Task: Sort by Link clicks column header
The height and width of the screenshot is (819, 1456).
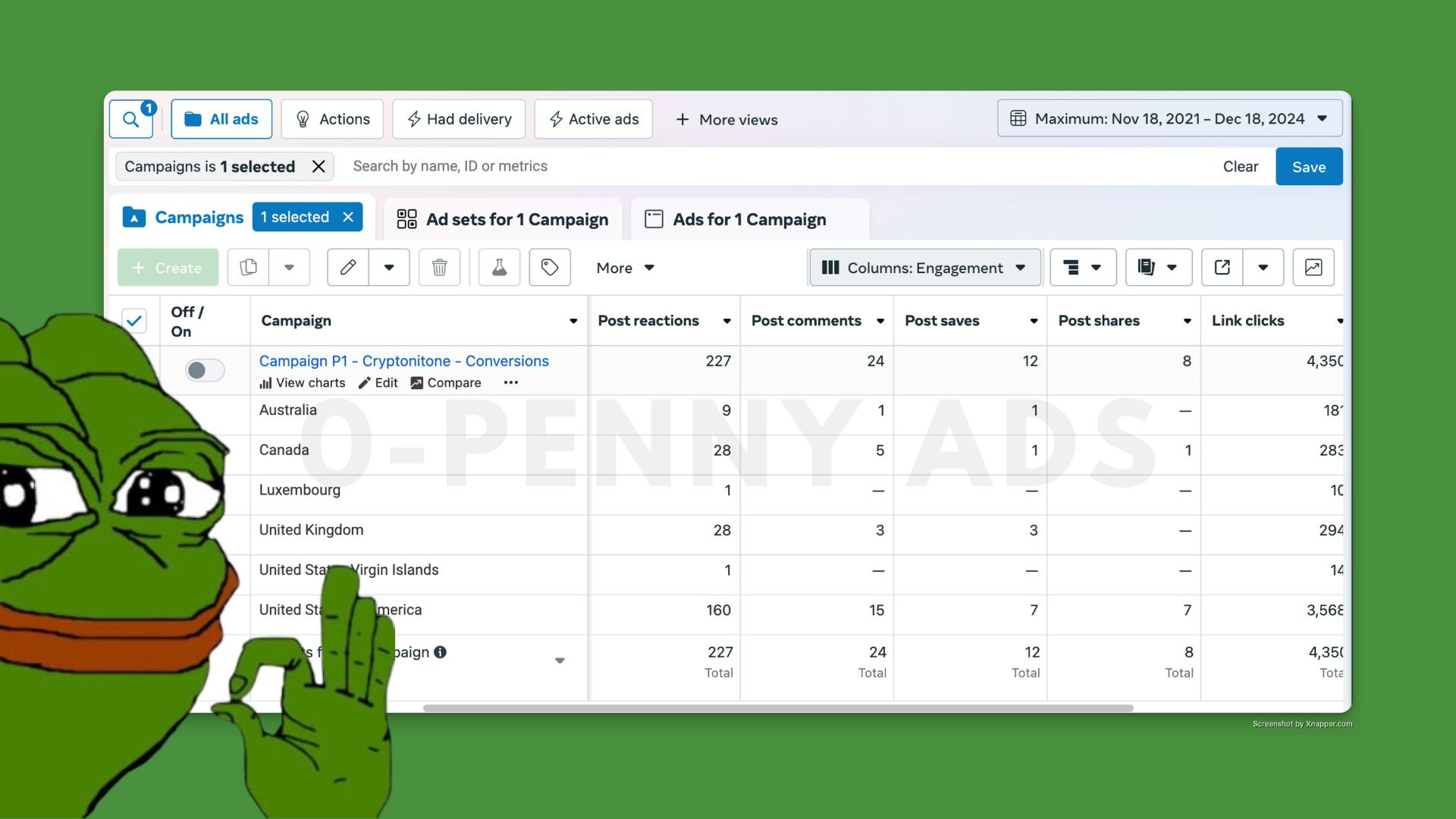Action: pos(1247,321)
